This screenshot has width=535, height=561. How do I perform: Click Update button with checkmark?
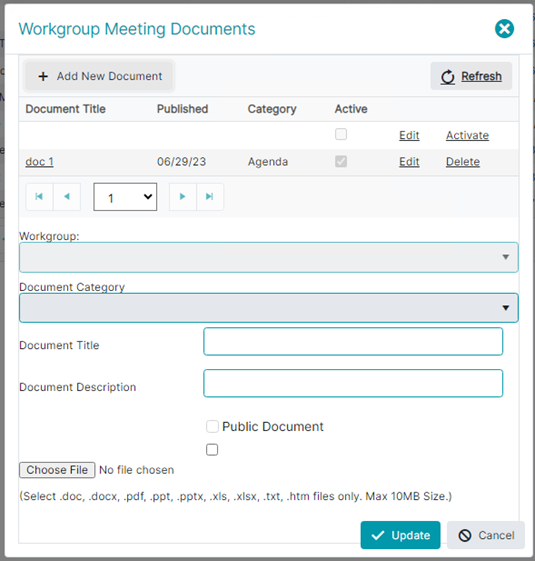tap(400, 535)
